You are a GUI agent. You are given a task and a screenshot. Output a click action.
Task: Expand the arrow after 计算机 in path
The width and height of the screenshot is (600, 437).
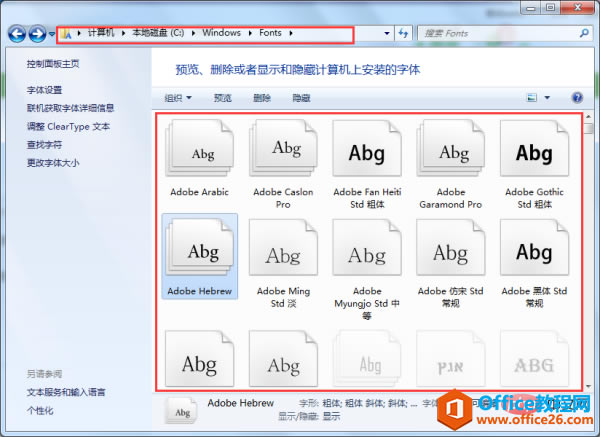(x=123, y=33)
